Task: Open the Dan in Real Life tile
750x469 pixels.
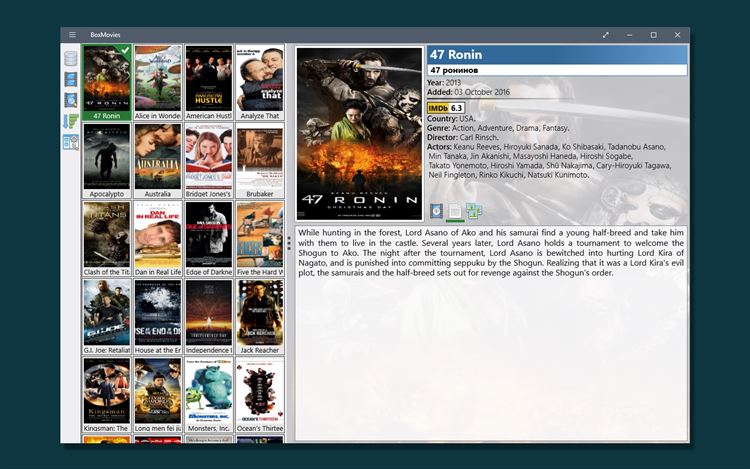Action: tap(158, 239)
